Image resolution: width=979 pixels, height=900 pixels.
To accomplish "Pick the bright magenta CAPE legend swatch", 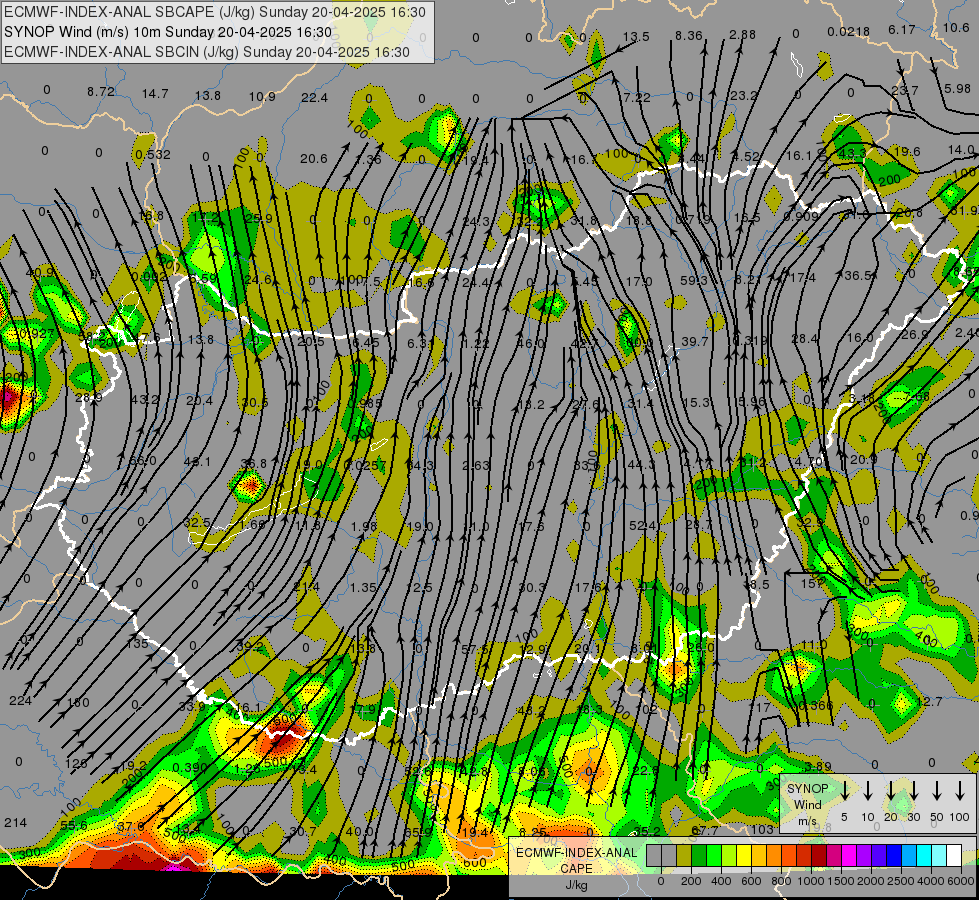I will [849, 856].
